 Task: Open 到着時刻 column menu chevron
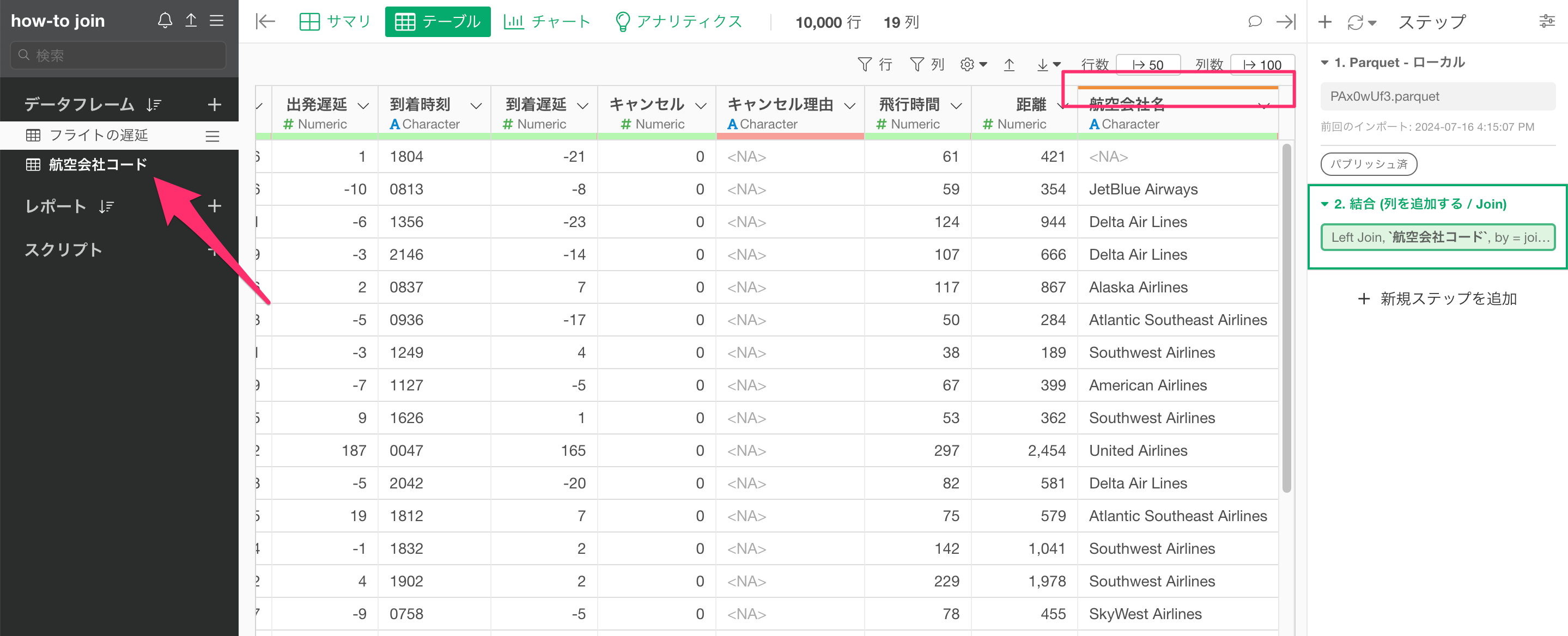pos(477,106)
